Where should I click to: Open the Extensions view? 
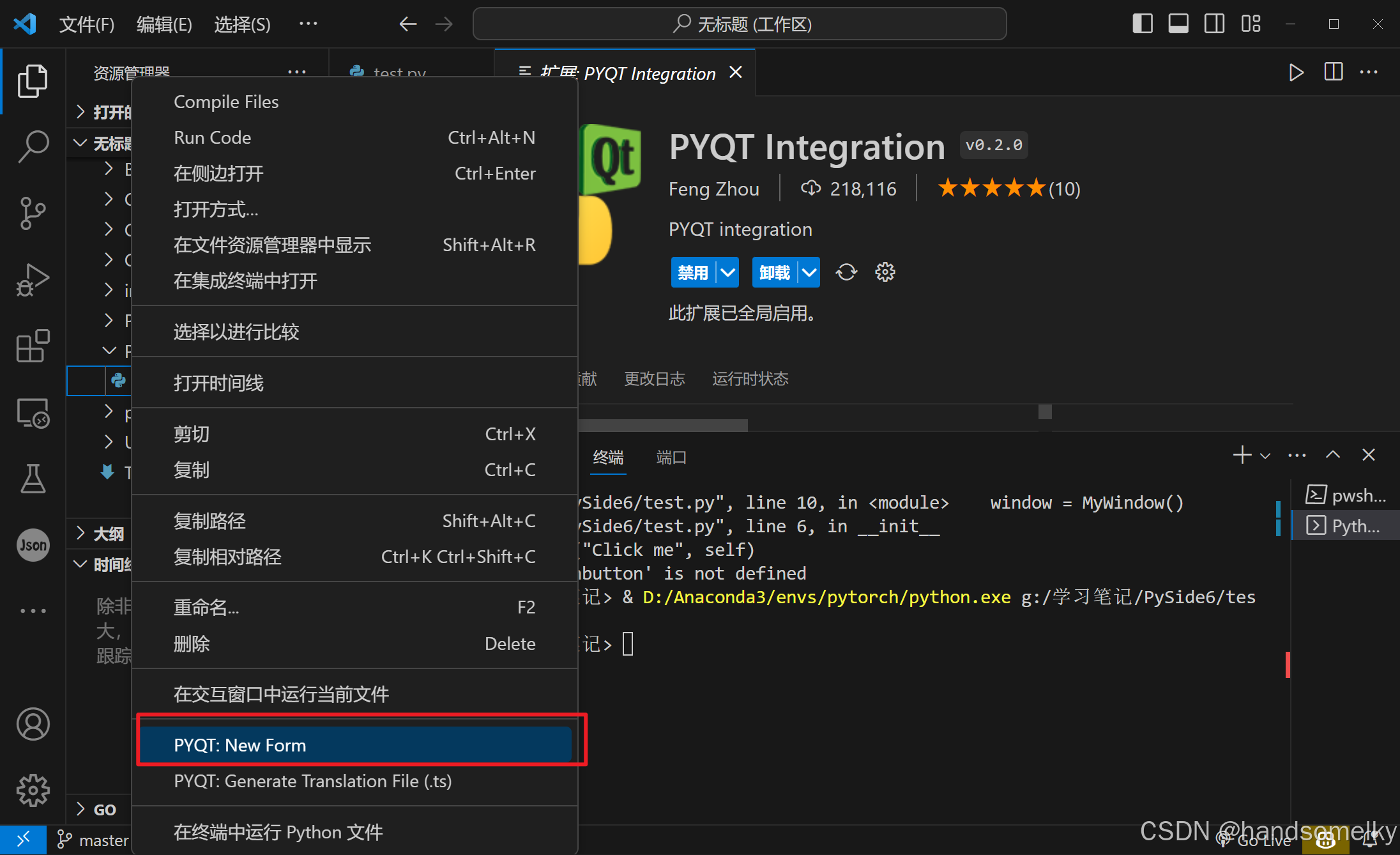click(33, 346)
